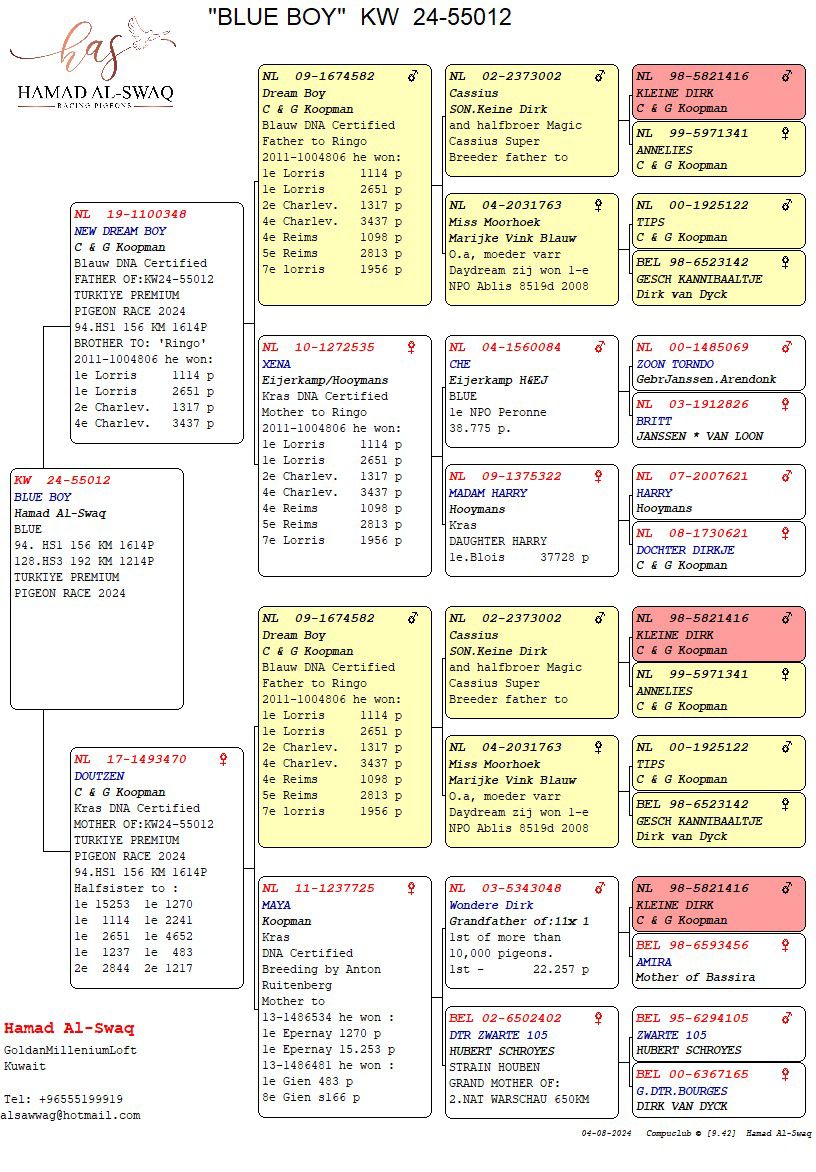Select ring number NL 19-1100348 of NEW DREAM BOY
816x1172 pixels.
130,214
